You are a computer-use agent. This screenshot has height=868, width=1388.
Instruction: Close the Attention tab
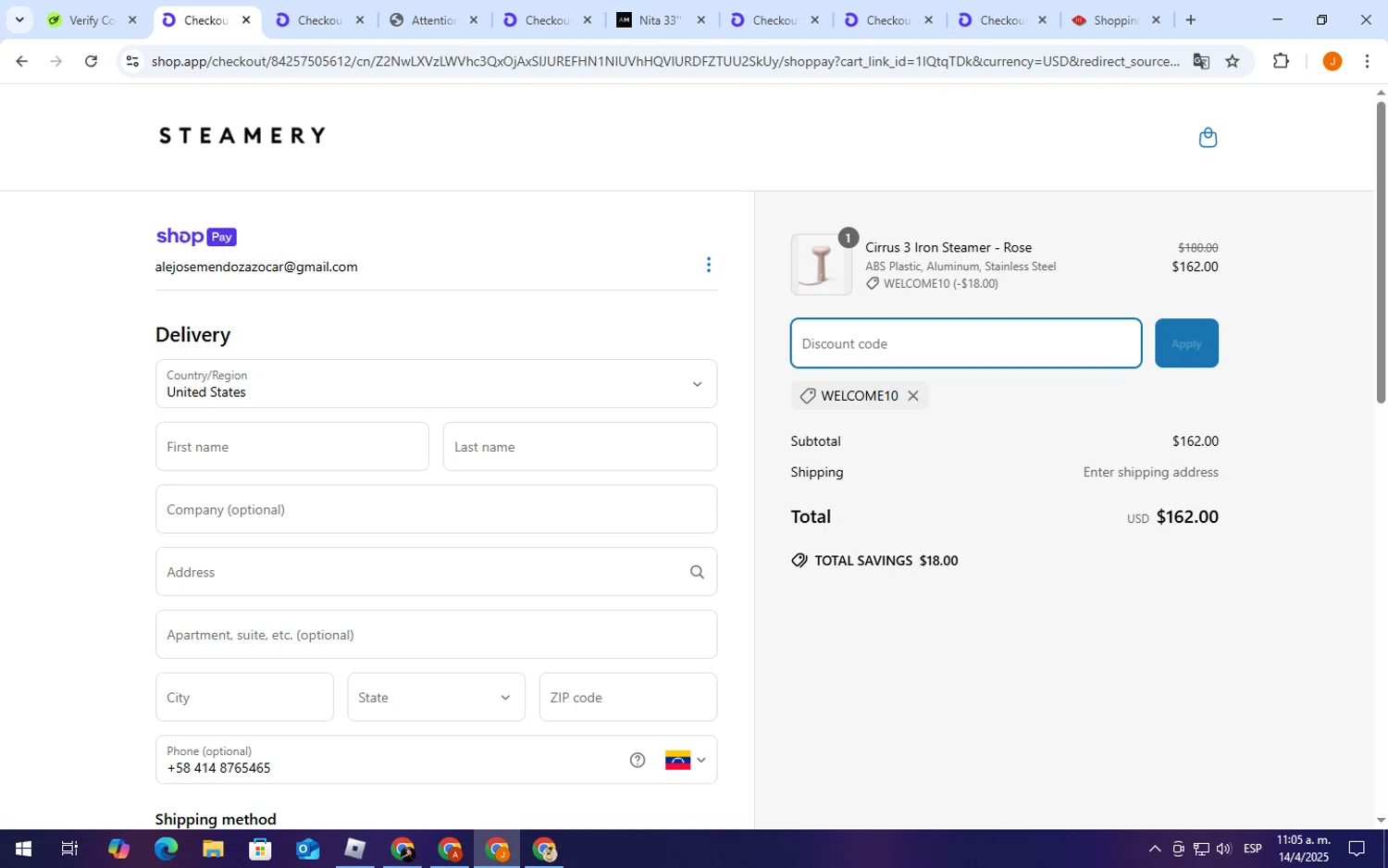(x=474, y=19)
